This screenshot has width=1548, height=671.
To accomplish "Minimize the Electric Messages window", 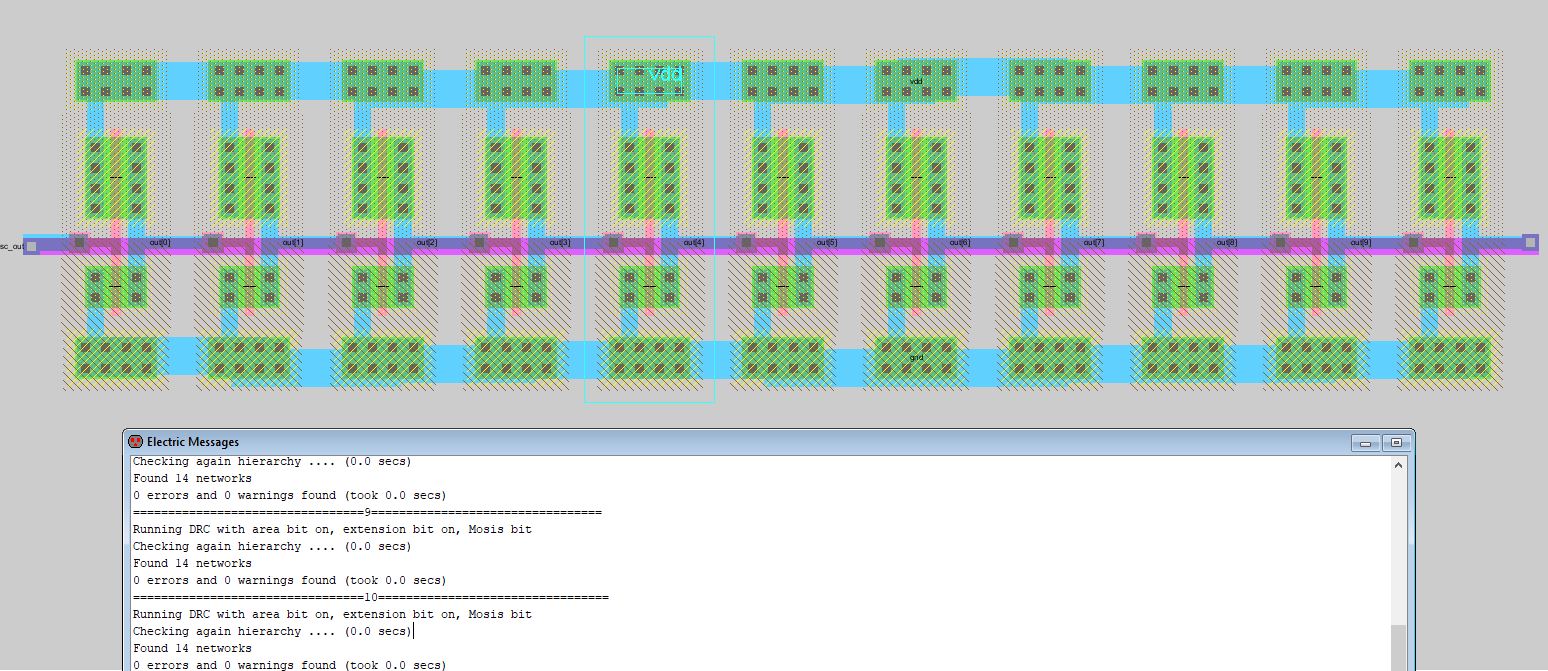I will tap(1365, 443).
